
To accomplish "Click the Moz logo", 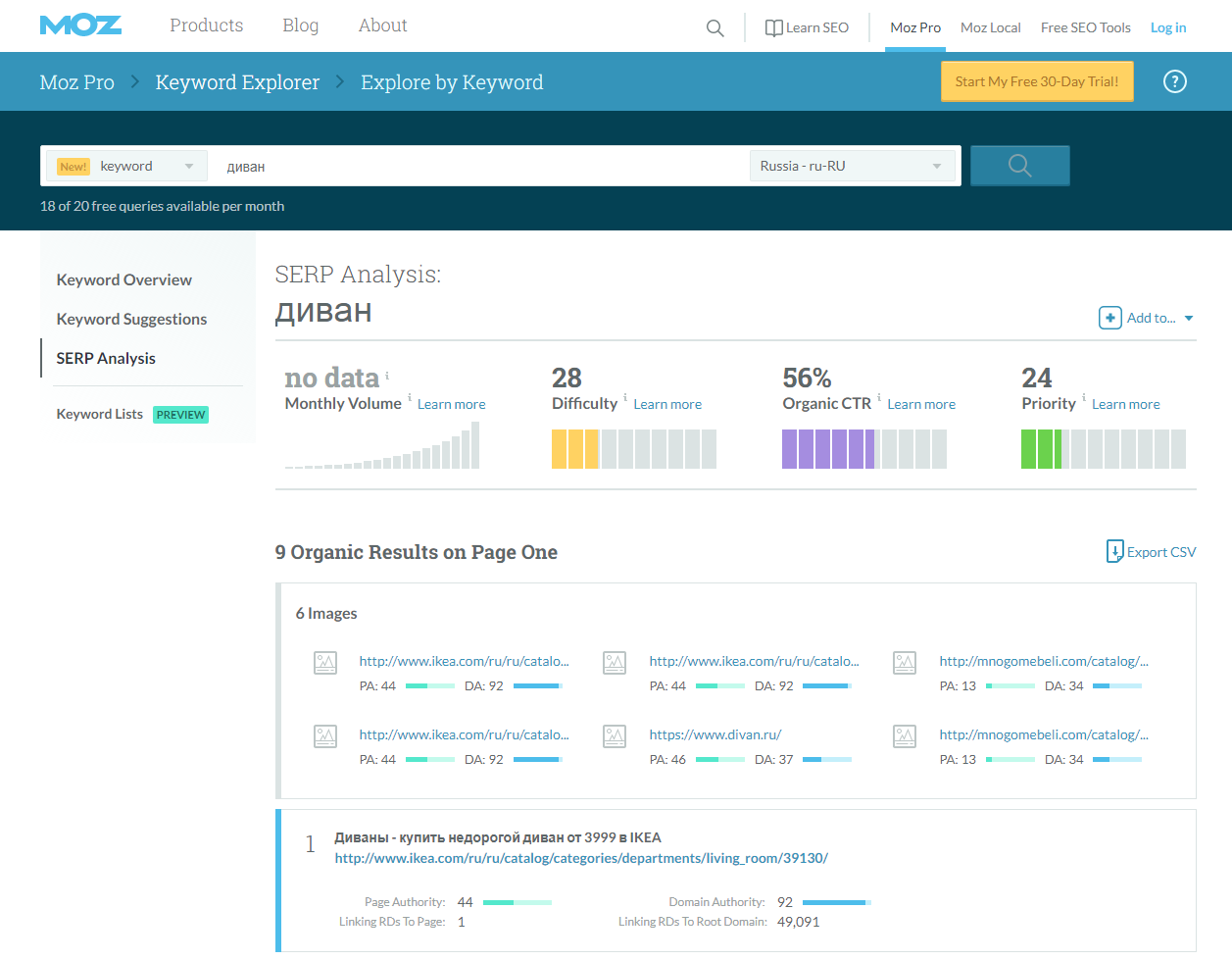I will pos(80,25).
